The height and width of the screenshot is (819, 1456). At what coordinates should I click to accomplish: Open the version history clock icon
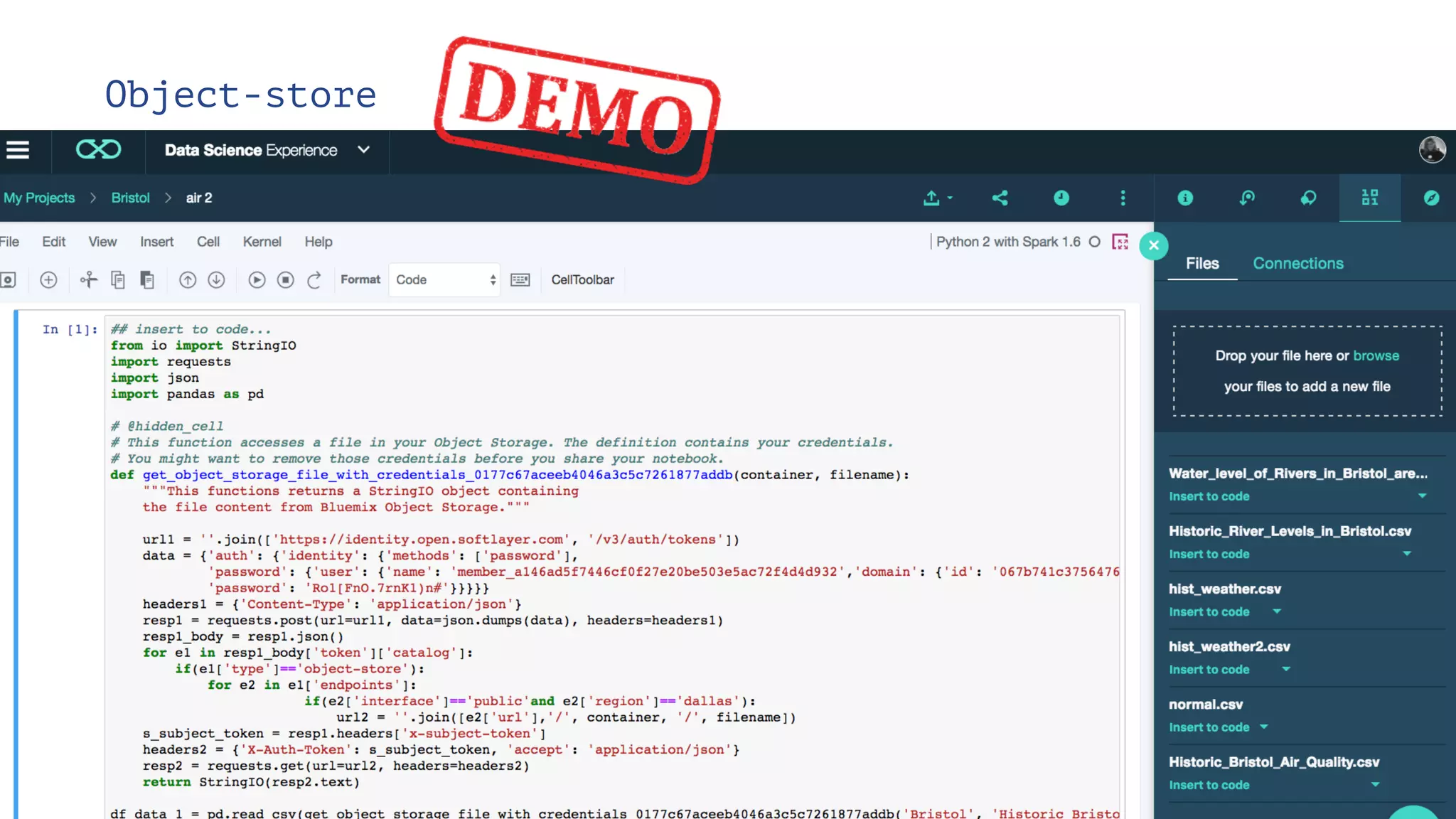pyautogui.click(x=1061, y=198)
